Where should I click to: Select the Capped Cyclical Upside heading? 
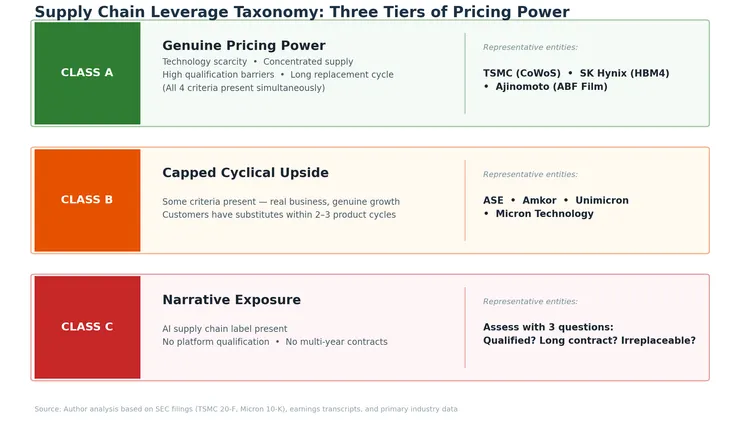(245, 173)
